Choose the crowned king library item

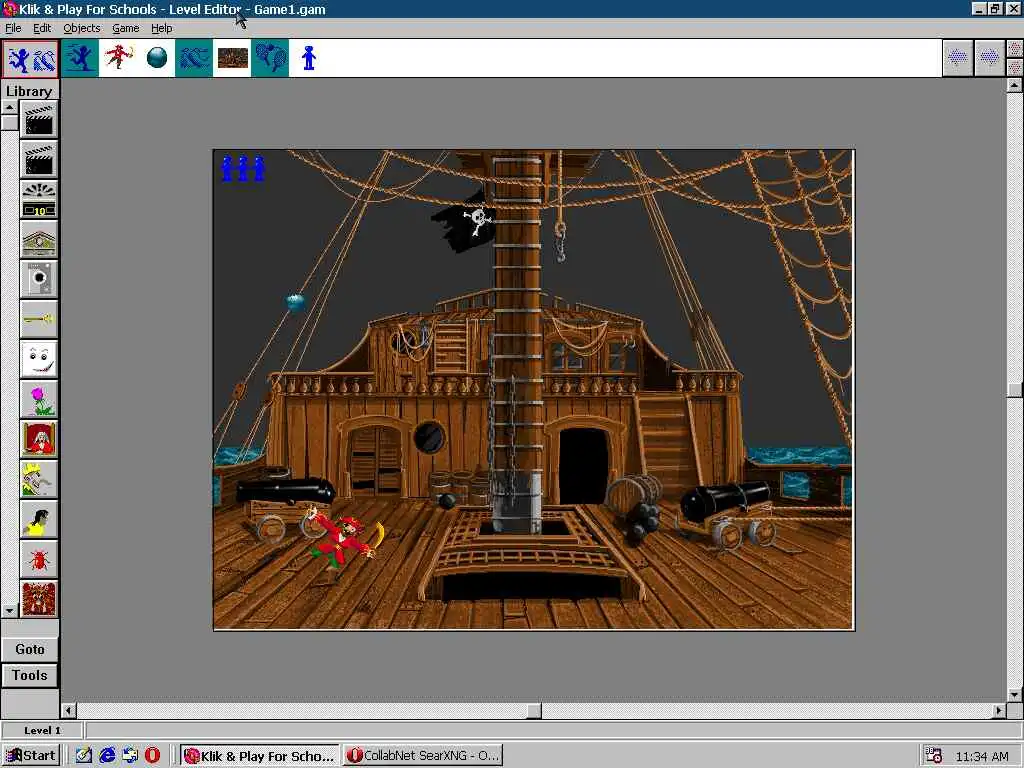39,479
